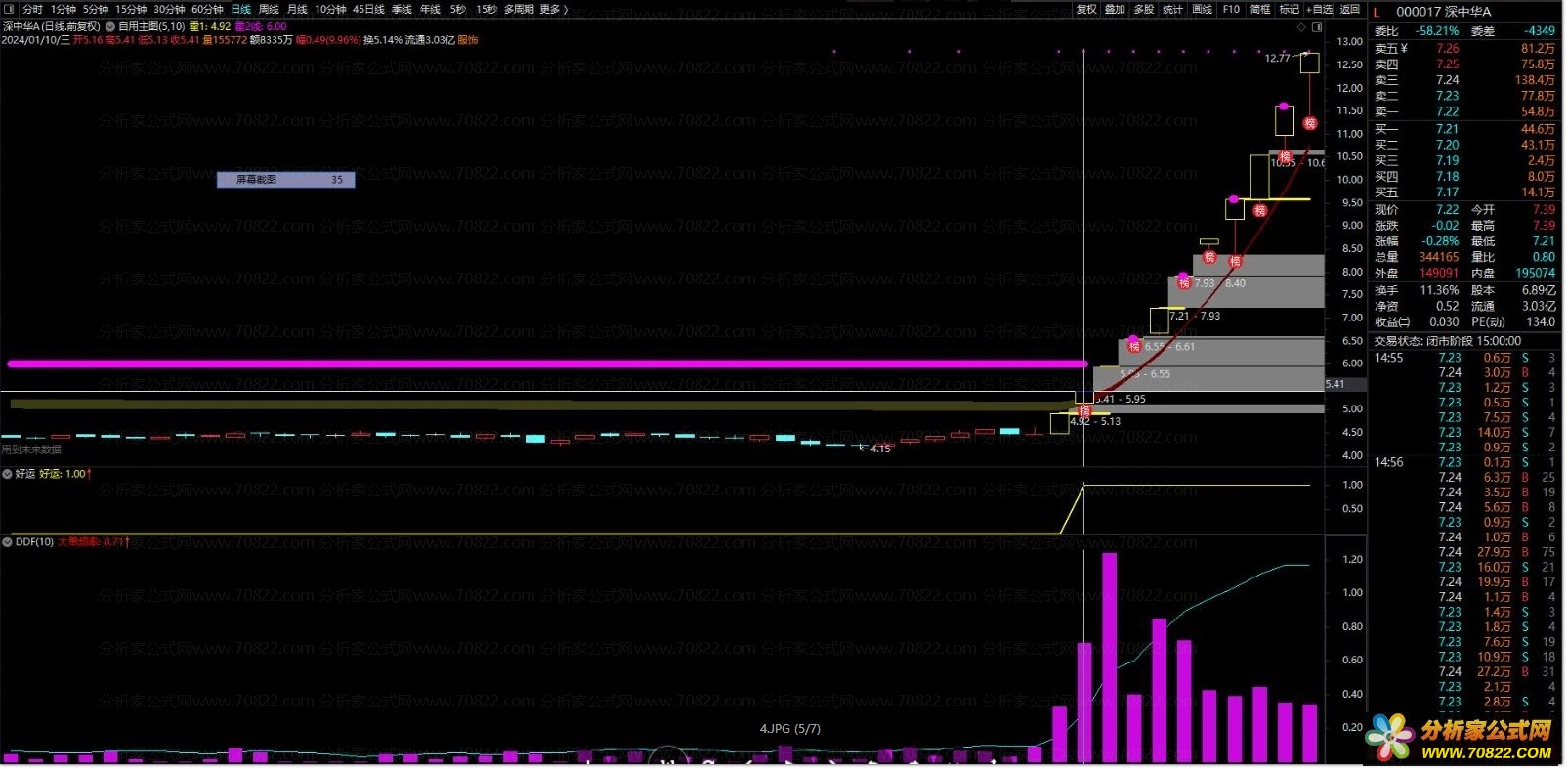Click the 榜 marker beside 7.93 - 8.40
This screenshot has width=1568, height=769.
click(1184, 283)
